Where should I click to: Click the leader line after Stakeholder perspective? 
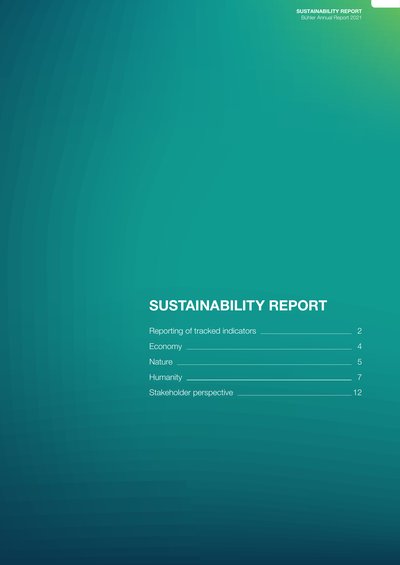coord(294,395)
